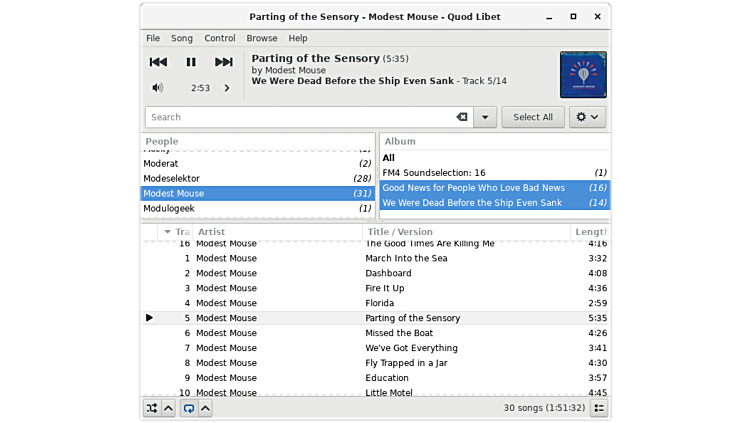Image resolution: width=752 pixels, height=423 pixels.
Task: Toggle repeat playback mode
Action: click(x=188, y=408)
